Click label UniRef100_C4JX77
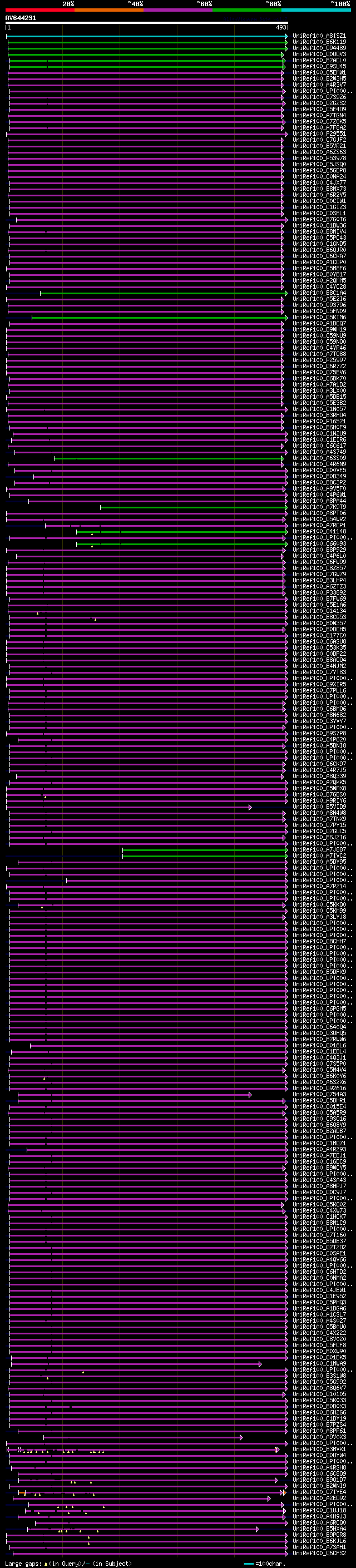Viewport: 356px width, 1568px height. 319,182
